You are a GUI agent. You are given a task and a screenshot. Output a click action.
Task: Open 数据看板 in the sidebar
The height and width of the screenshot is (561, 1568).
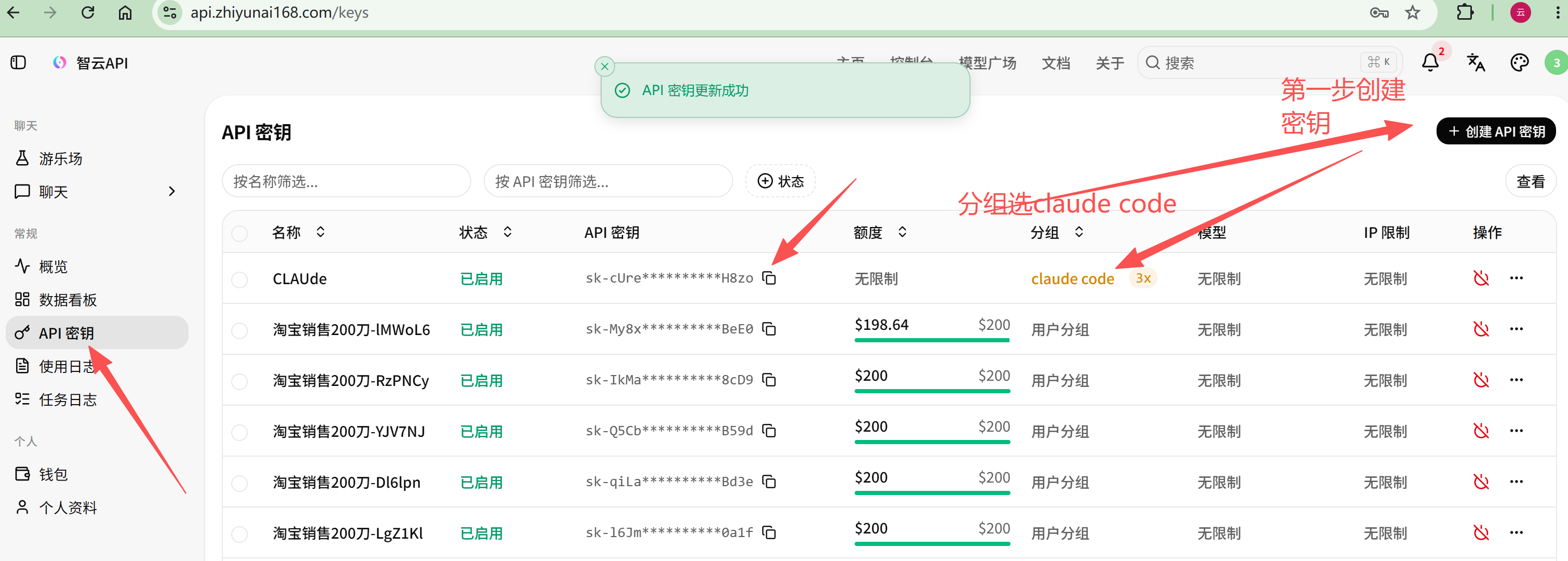97,300
